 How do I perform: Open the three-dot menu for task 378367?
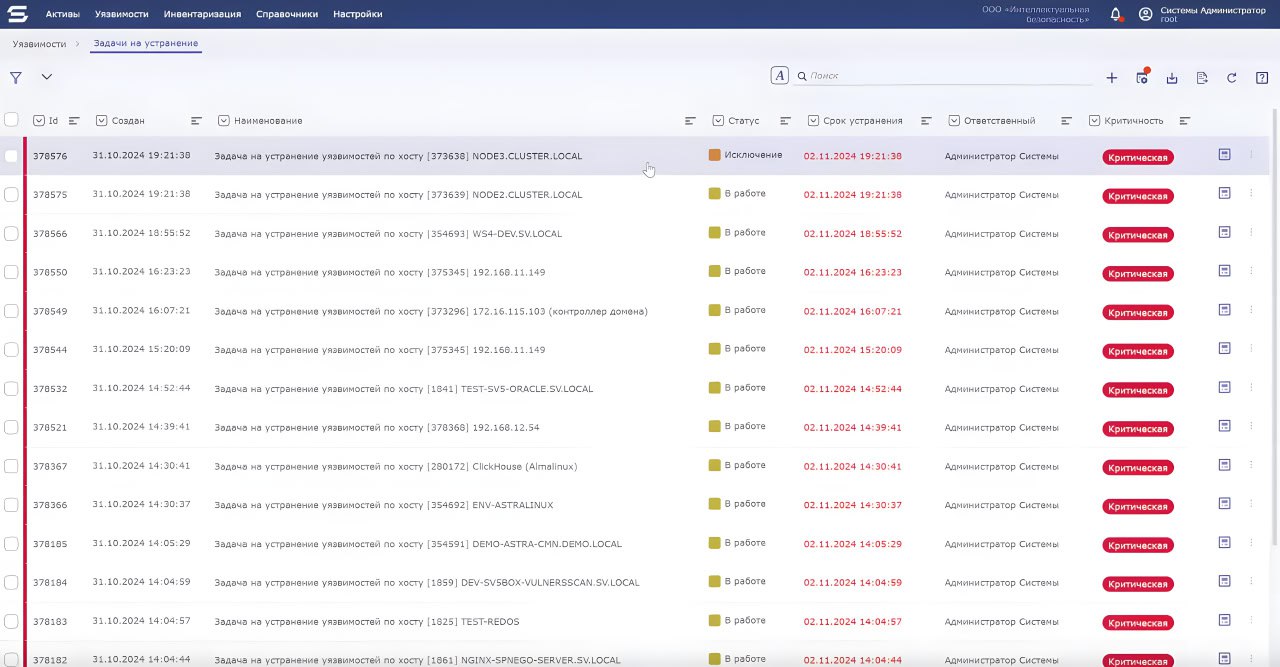1251,465
